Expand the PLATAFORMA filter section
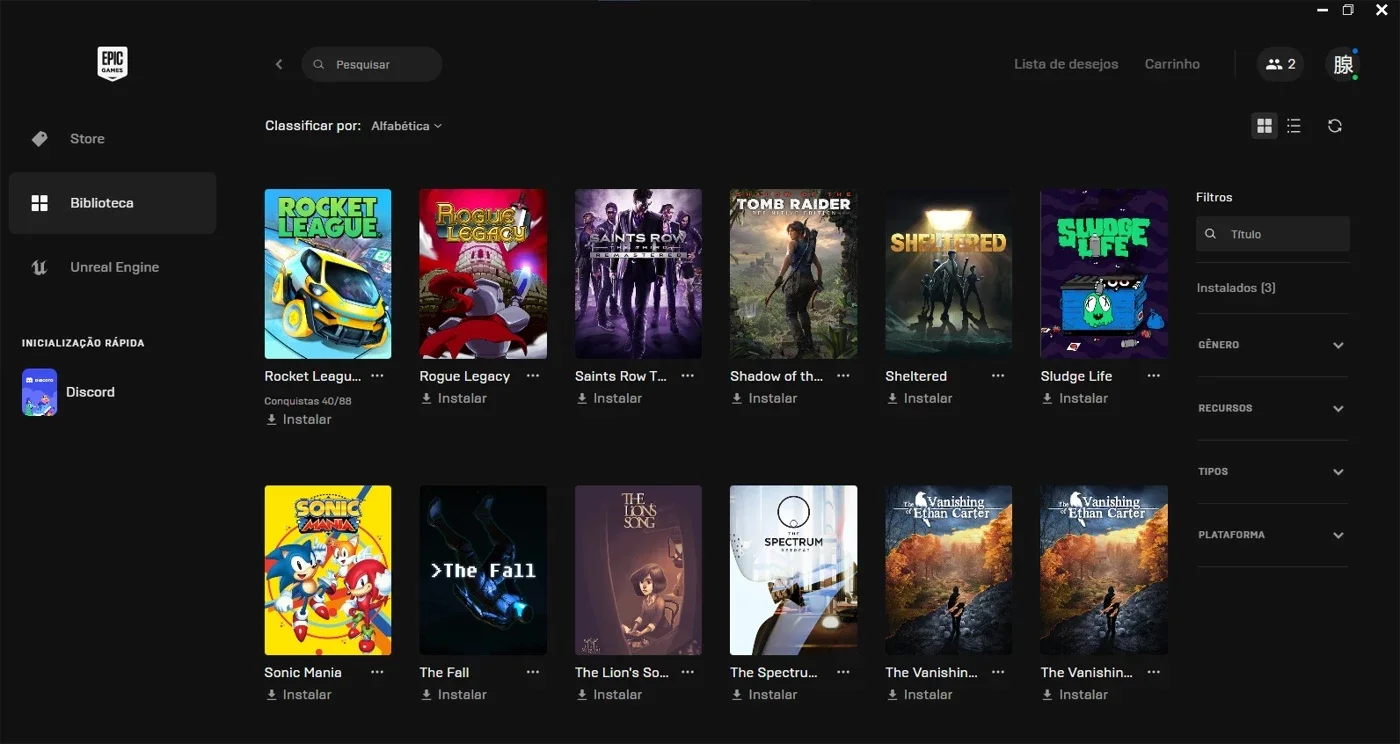This screenshot has width=1400, height=744. 1272,535
